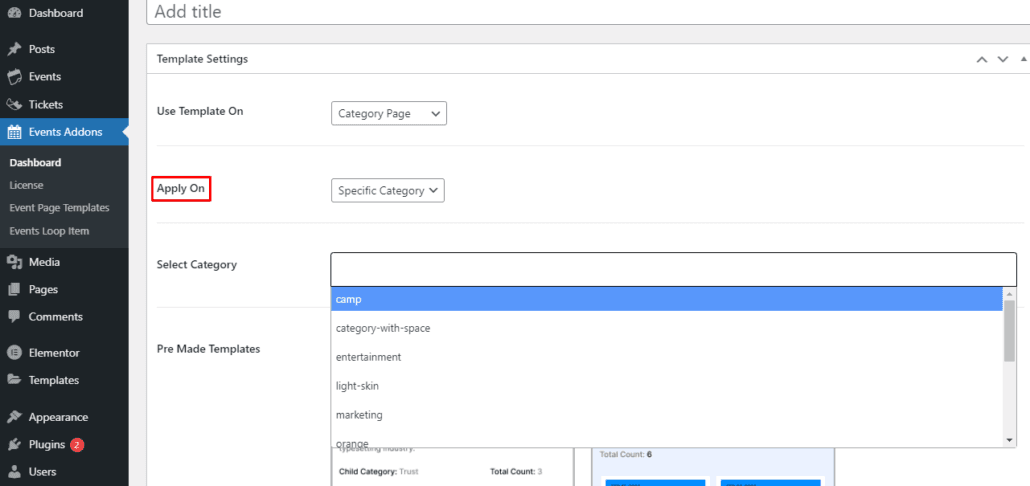Focus the Select Category search field
The height and width of the screenshot is (486, 1030).
pos(672,269)
